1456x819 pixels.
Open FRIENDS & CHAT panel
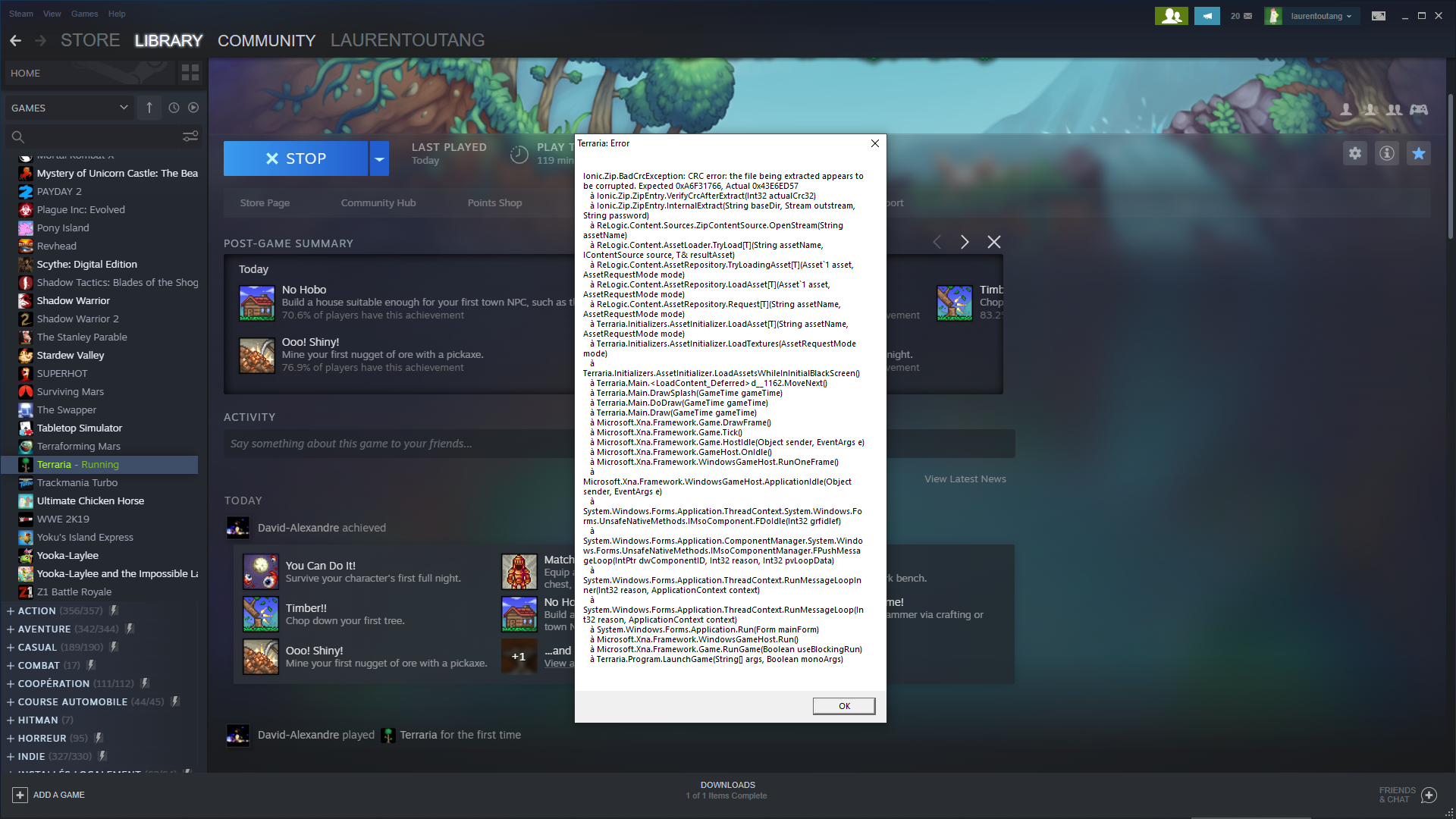point(1407,795)
